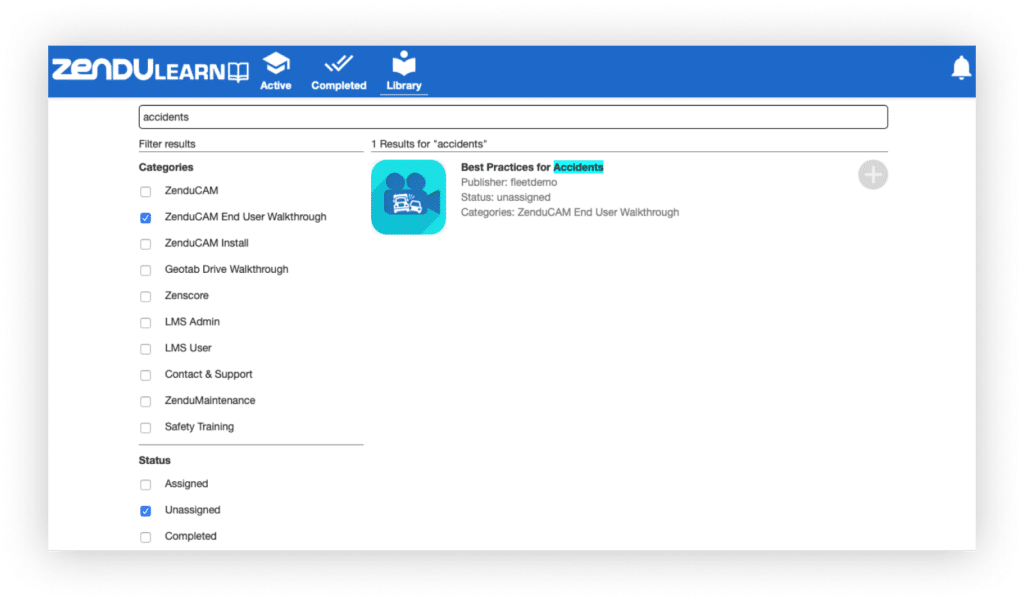1024x601 pixels.
Task: Tick the ZenduMaintenance checkbox
Action: (x=146, y=401)
